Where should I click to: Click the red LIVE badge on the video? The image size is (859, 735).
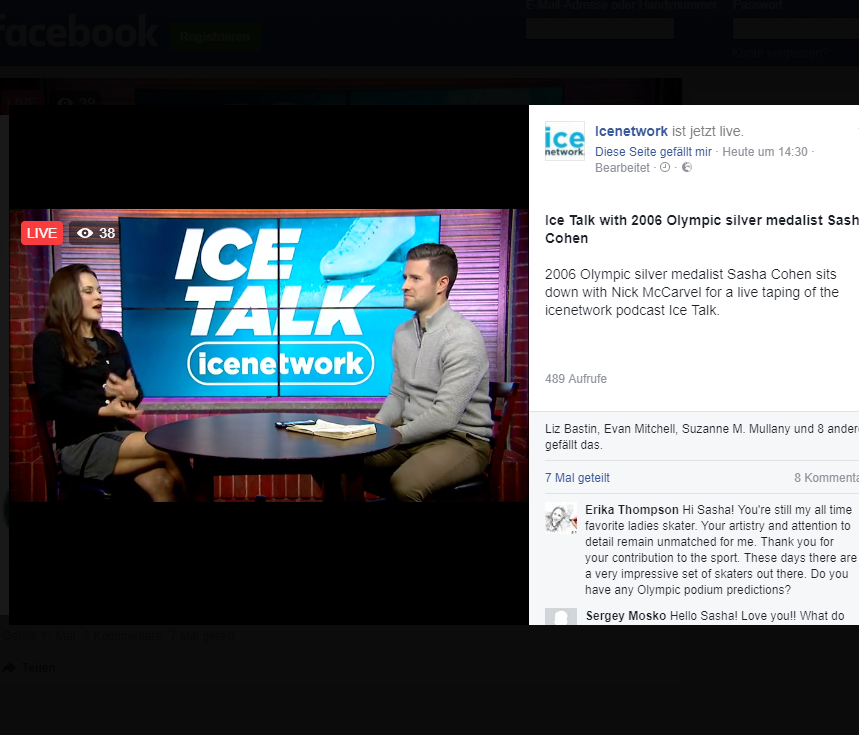[x=42, y=233]
